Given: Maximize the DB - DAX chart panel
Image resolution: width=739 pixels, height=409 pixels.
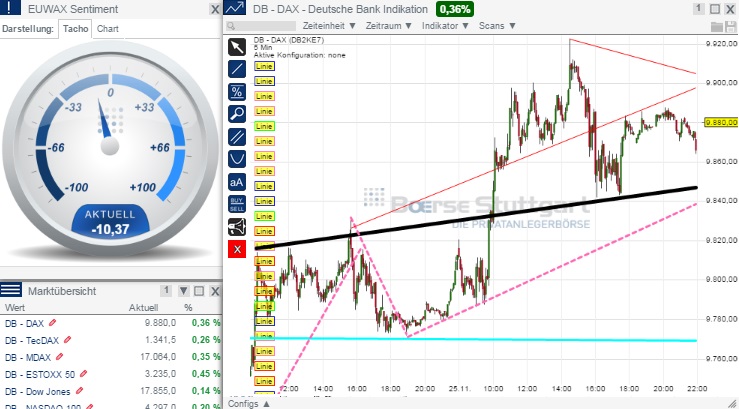Looking at the screenshot, I should (715, 9).
